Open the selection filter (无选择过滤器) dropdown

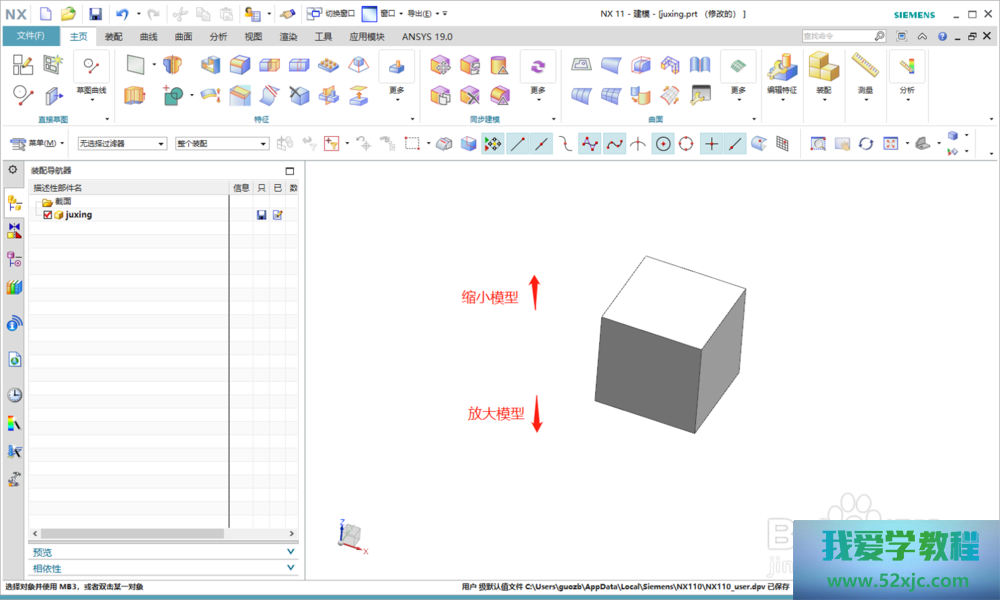[122, 144]
